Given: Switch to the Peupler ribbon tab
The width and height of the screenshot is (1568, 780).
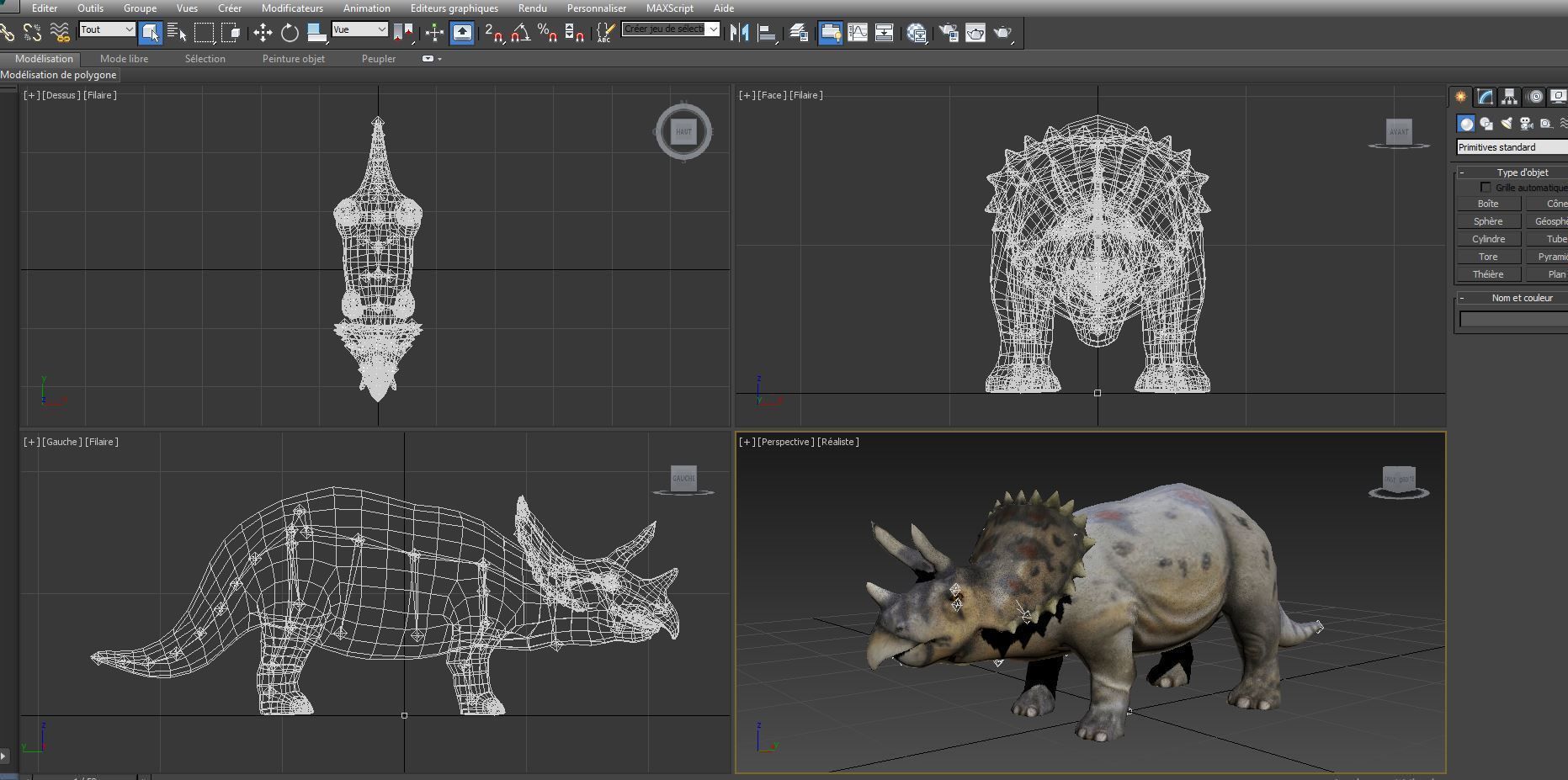Looking at the screenshot, I should coord(379,59).
